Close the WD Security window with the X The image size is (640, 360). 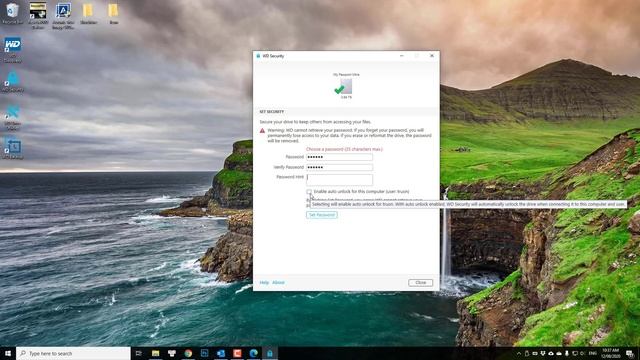point(432,56)
